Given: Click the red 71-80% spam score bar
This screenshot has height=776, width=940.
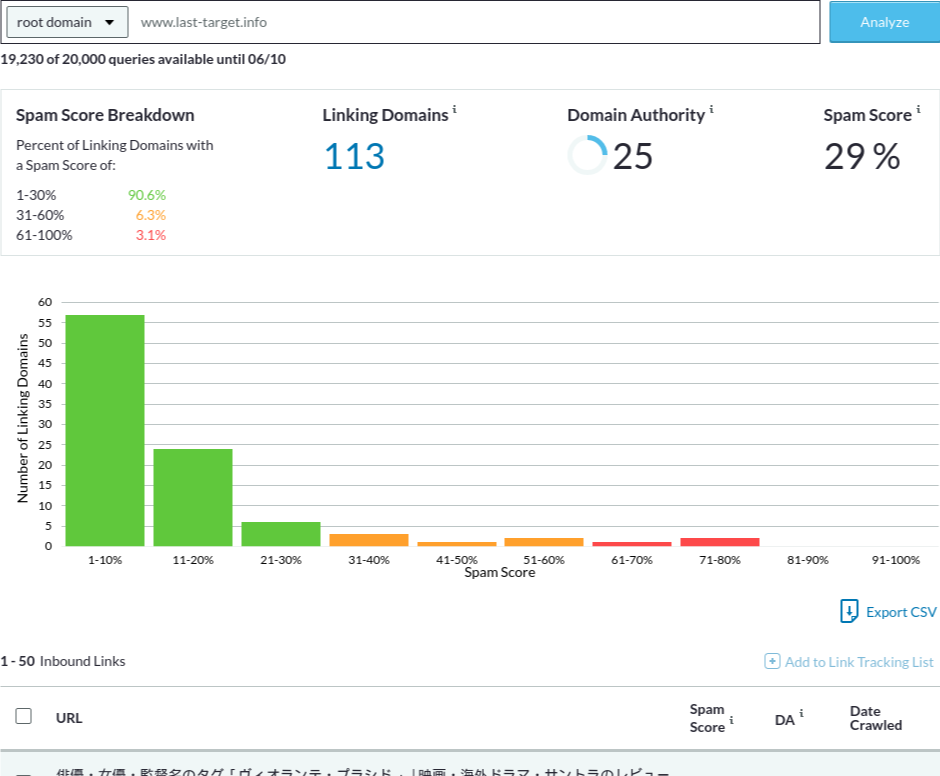Looking at the screenshot, I should [x=720, y=542].
